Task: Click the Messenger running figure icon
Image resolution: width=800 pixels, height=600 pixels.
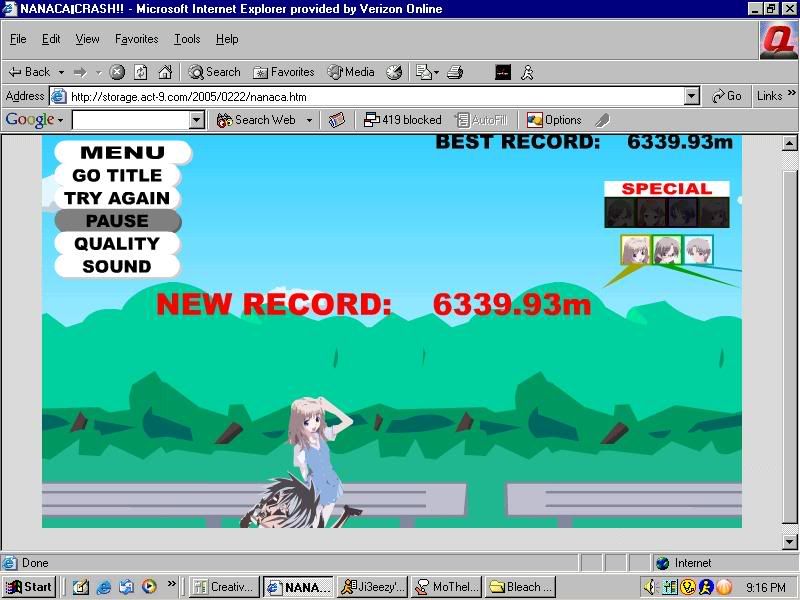Action: [x=527, y=72]
